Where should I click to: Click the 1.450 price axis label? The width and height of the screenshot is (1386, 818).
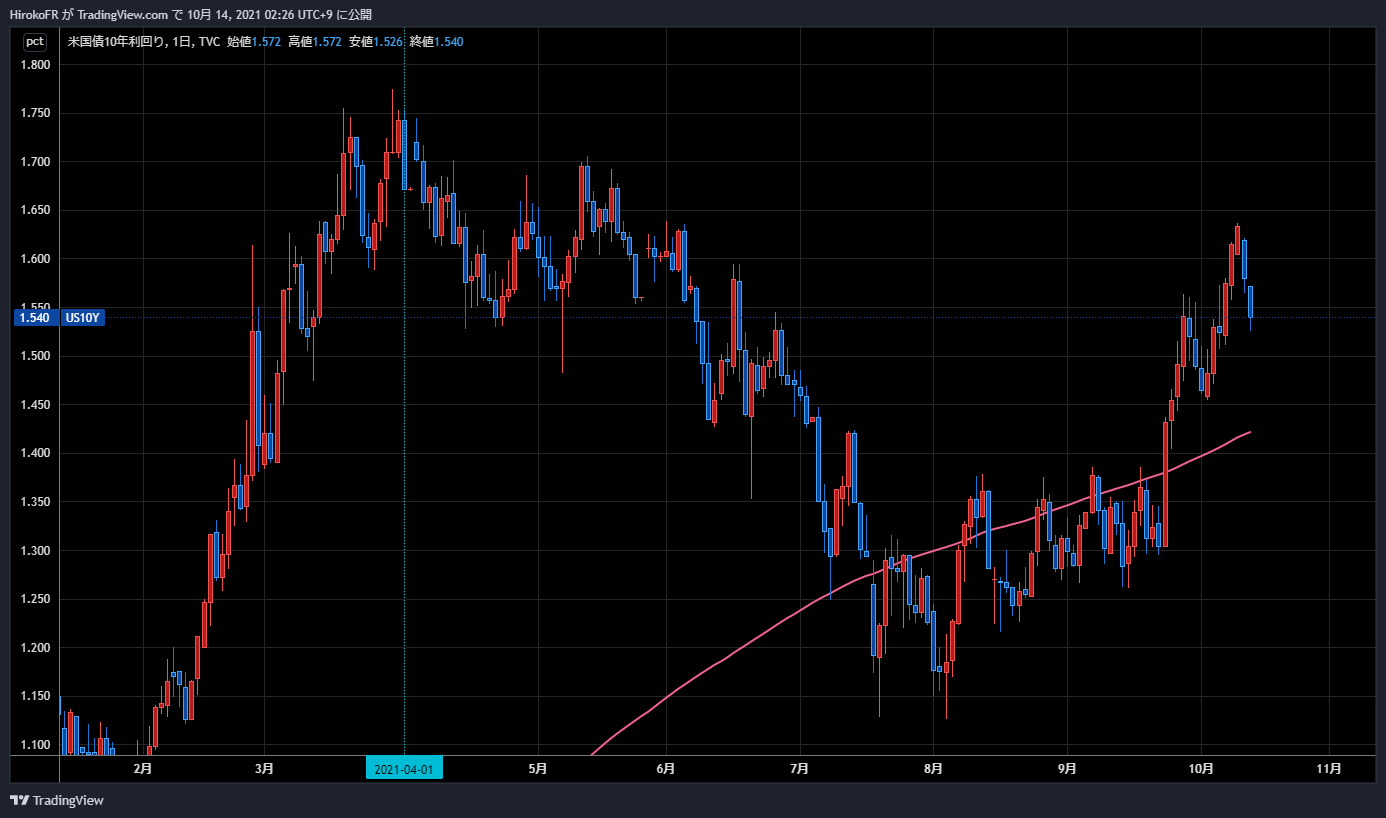pyautogui.click(x=35, y=405)
